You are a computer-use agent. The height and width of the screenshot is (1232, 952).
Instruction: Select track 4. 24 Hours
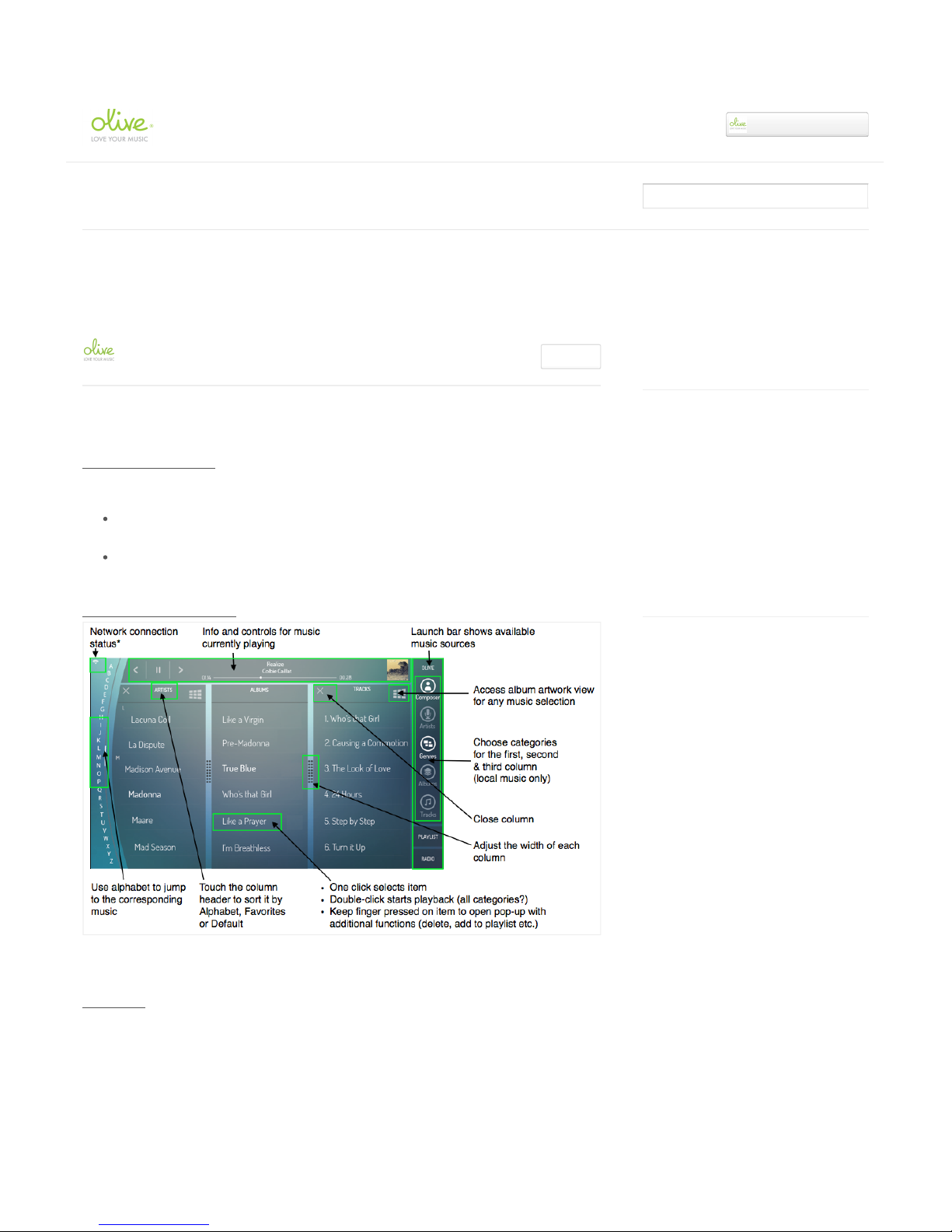tap(343, 794)
